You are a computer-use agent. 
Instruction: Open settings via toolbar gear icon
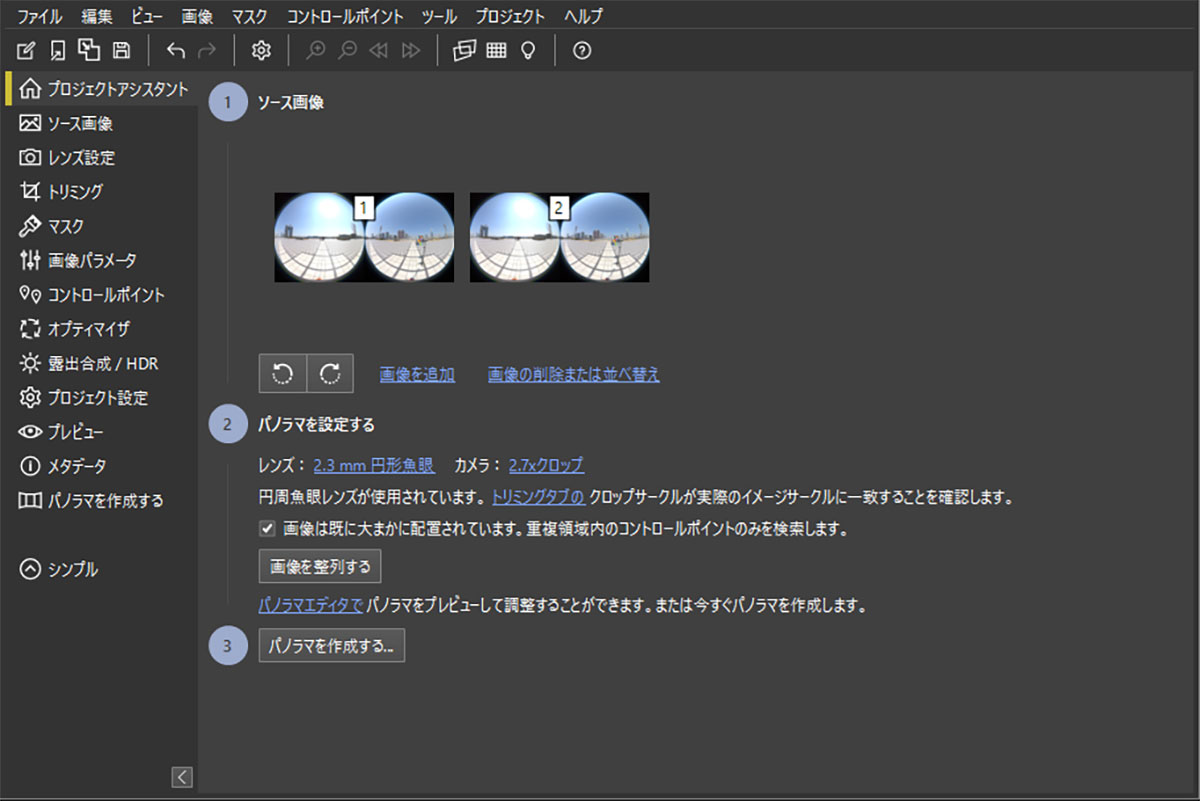pyautogui.click(x=261, y=51)
